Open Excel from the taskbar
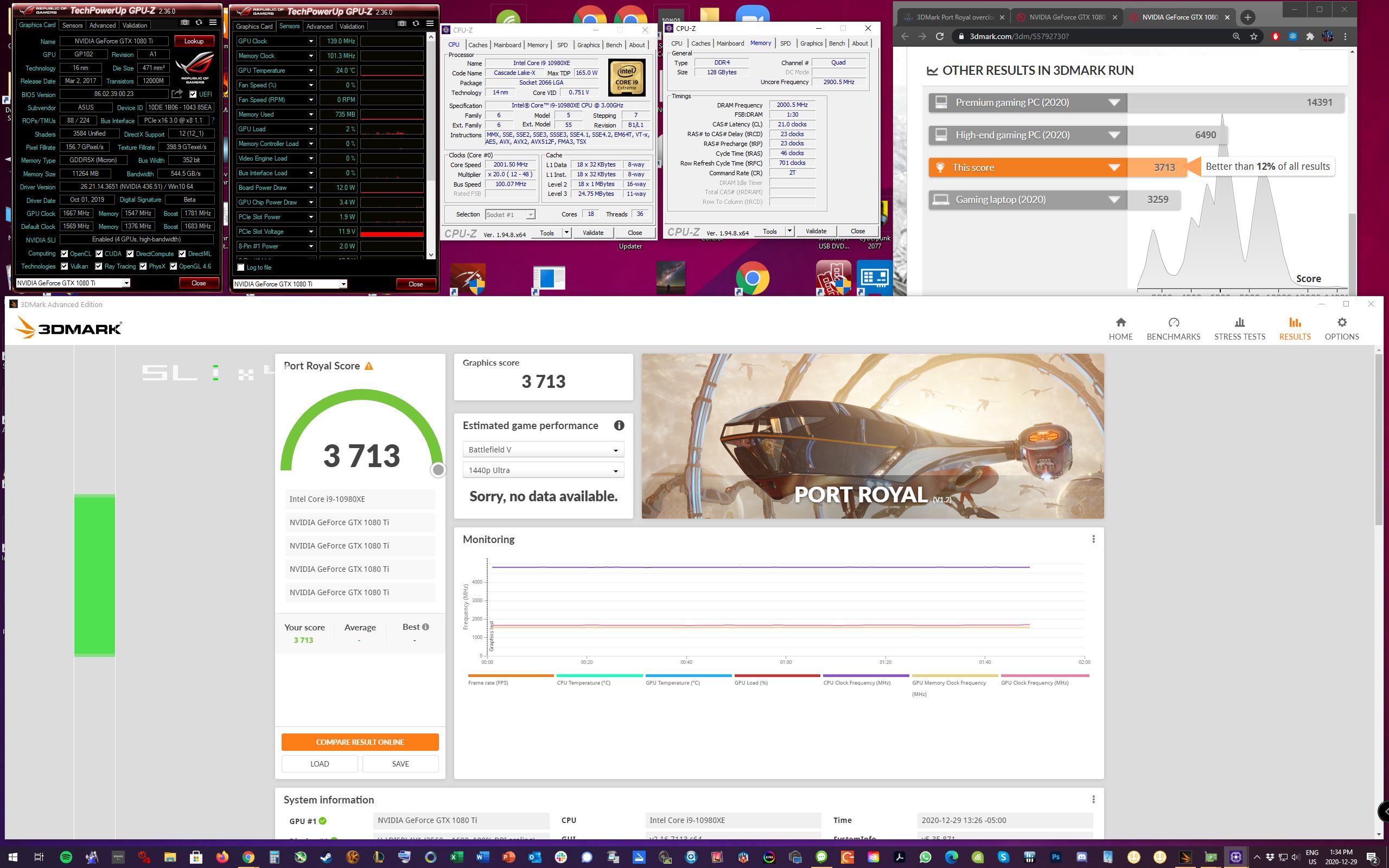Screen dimensions: 1389x868 click(456, 857)
